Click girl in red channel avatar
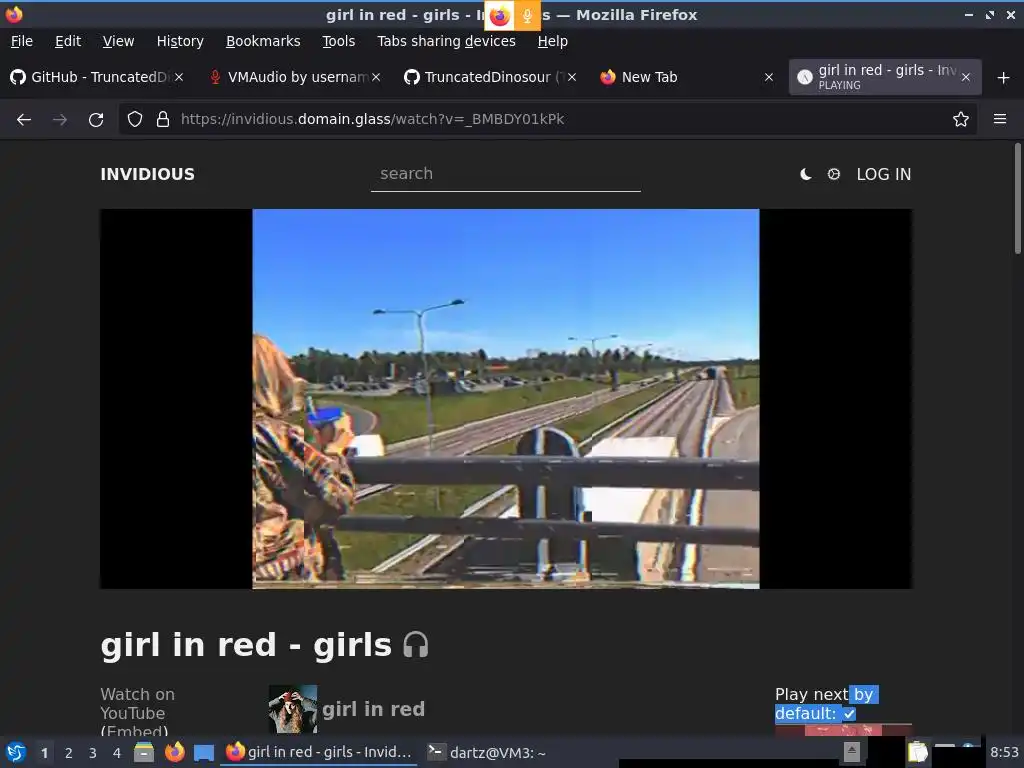1024x768 pixels. pos(293,709)
